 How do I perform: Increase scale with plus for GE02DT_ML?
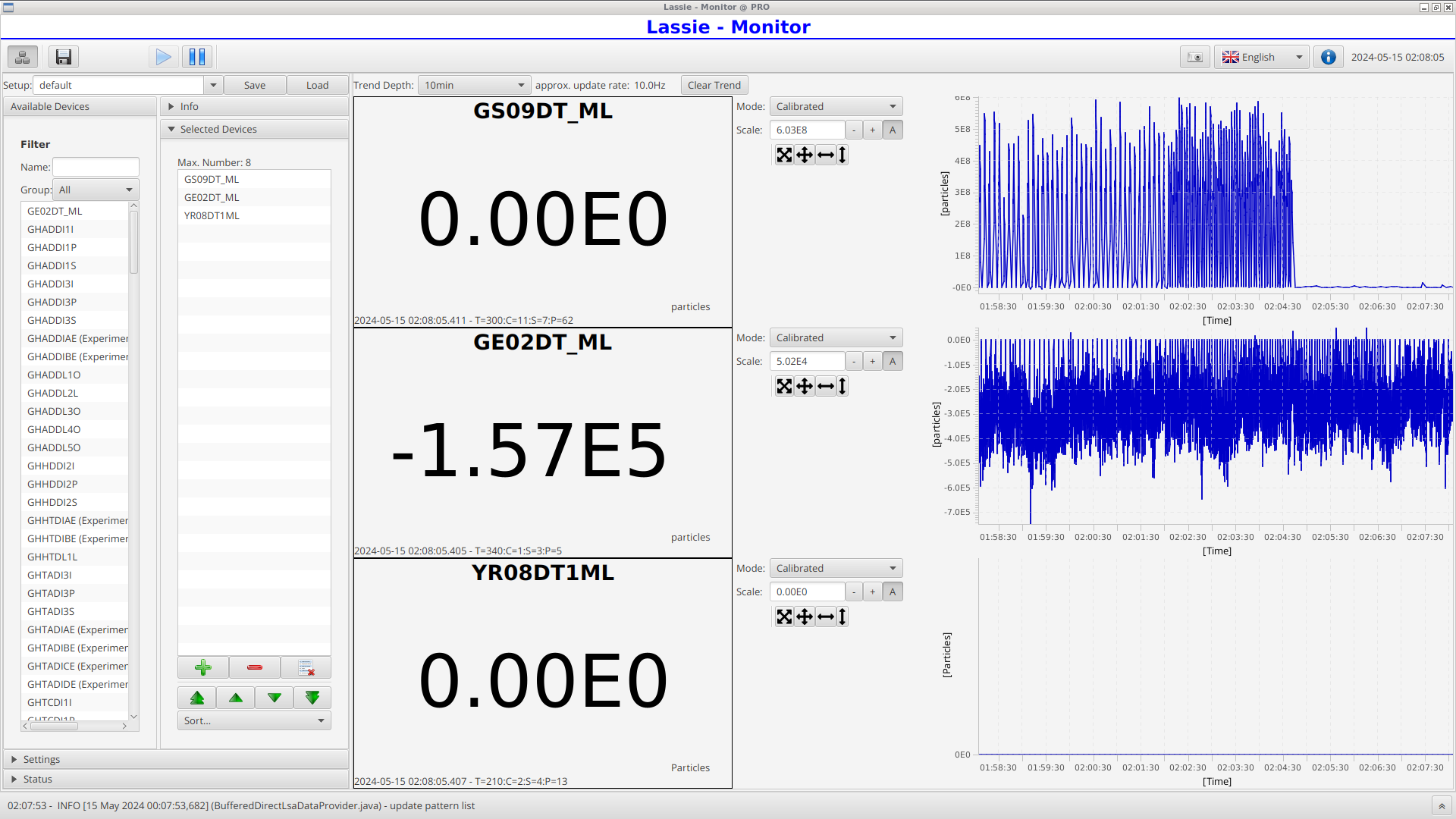pos(873,362)
